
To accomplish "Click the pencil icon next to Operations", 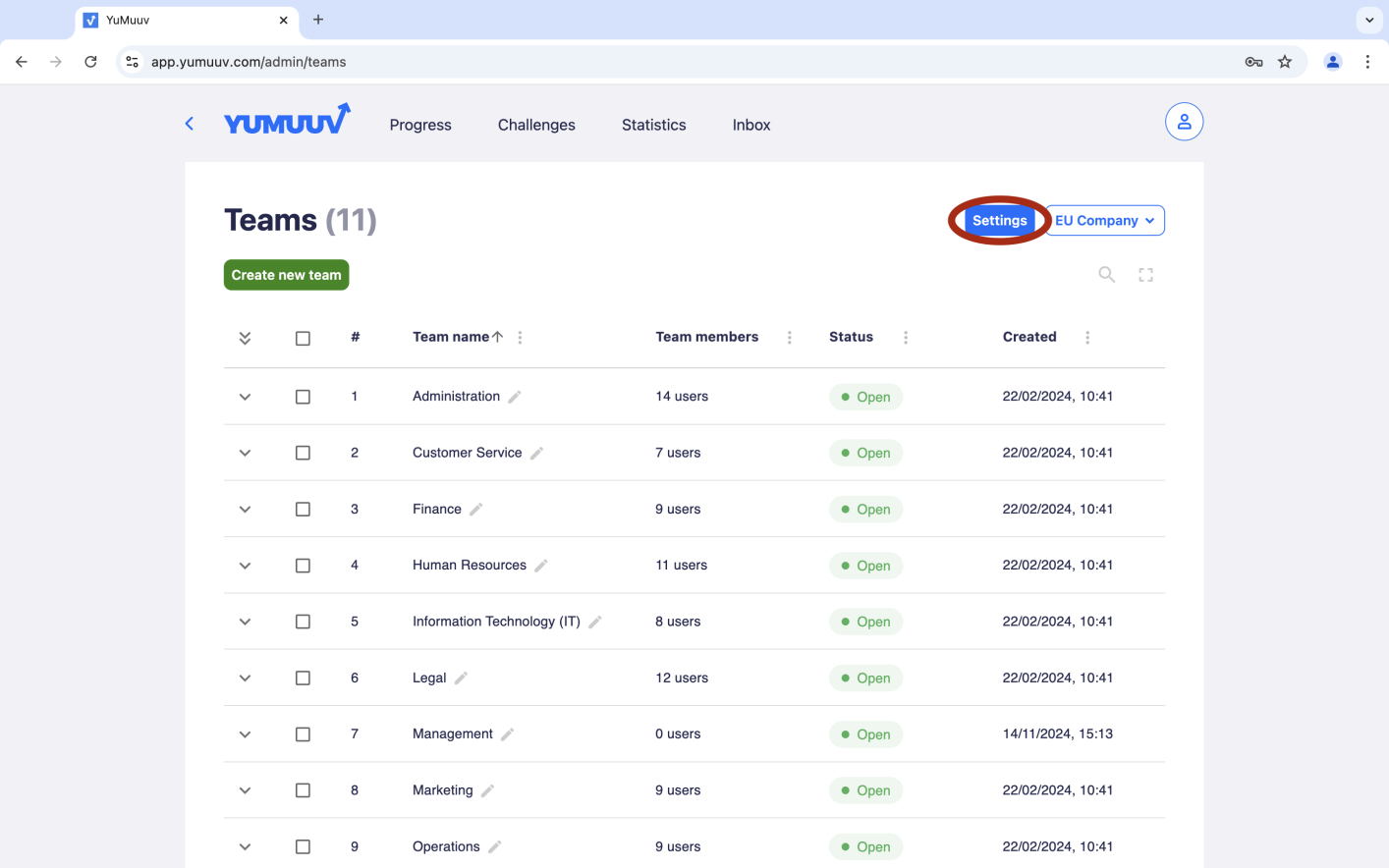I will (495, 847).
